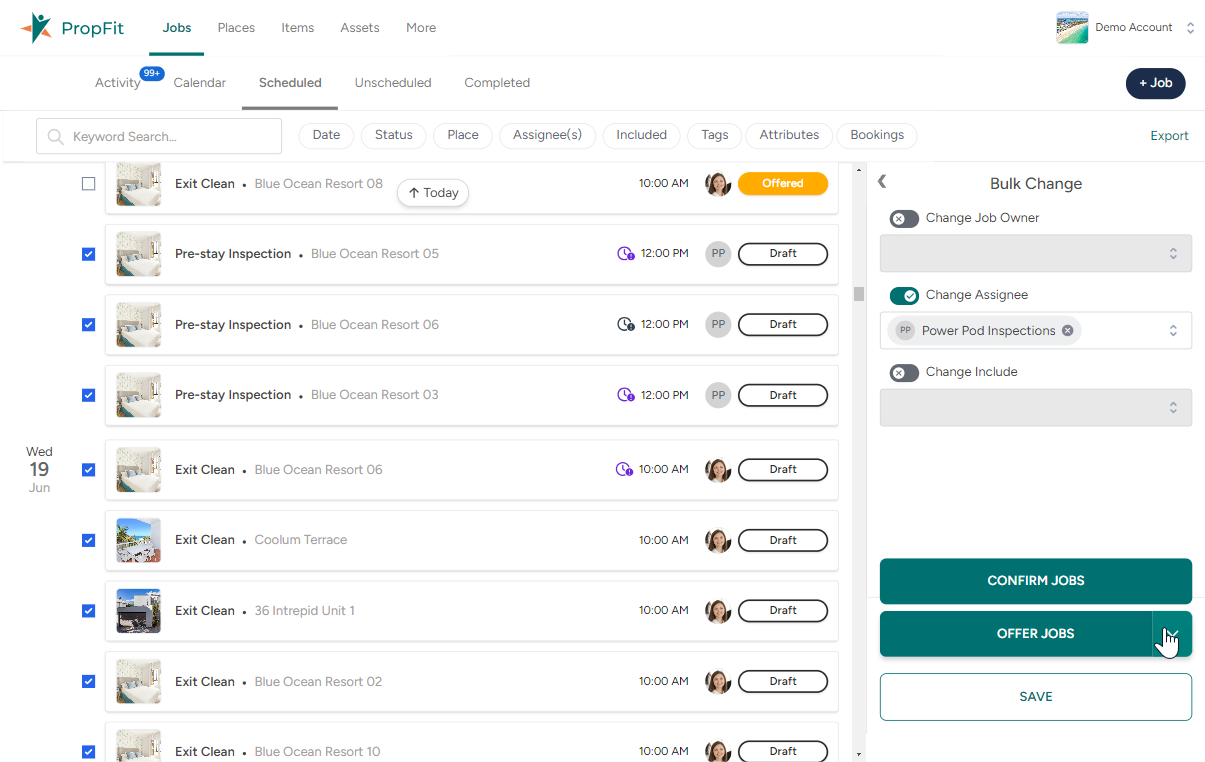Open the Places menu
1205x762 pixels.
pyautogui.click(x=236, y=28)
